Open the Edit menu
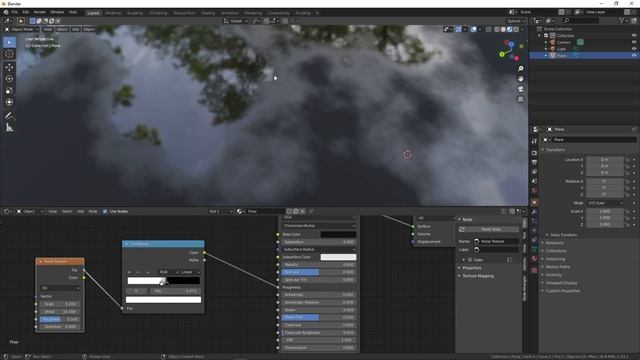The height and width of the screenshot is (360, 640). 26,12
